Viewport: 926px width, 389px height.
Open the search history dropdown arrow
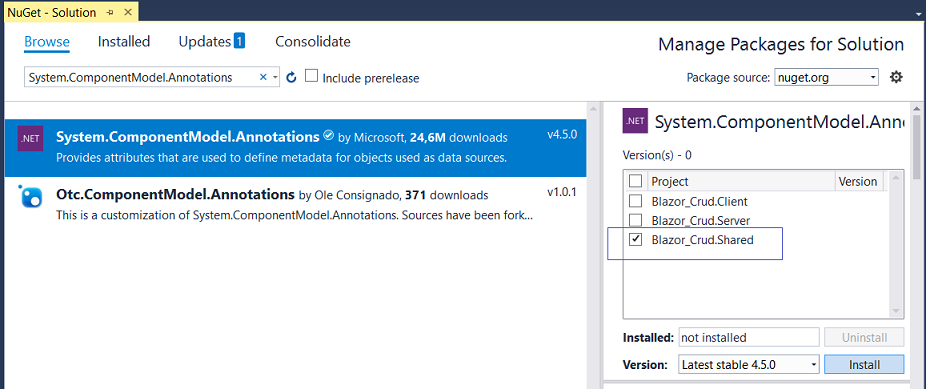pos(275,77)
